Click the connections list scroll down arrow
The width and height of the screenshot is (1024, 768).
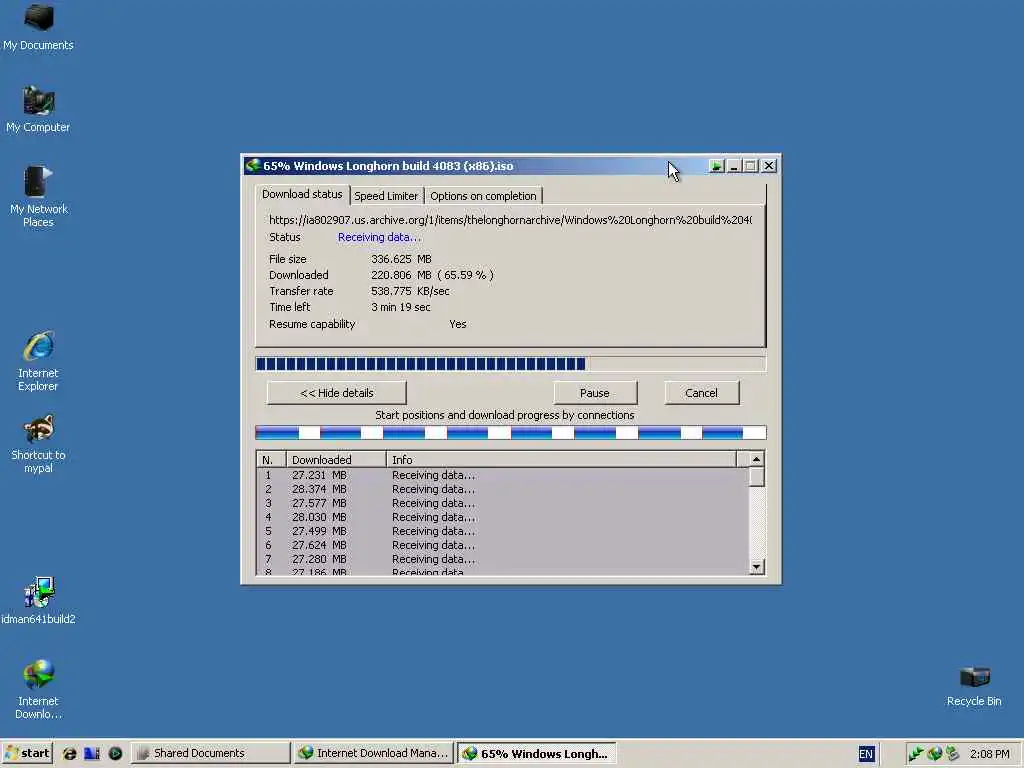[x=756, y=566]
